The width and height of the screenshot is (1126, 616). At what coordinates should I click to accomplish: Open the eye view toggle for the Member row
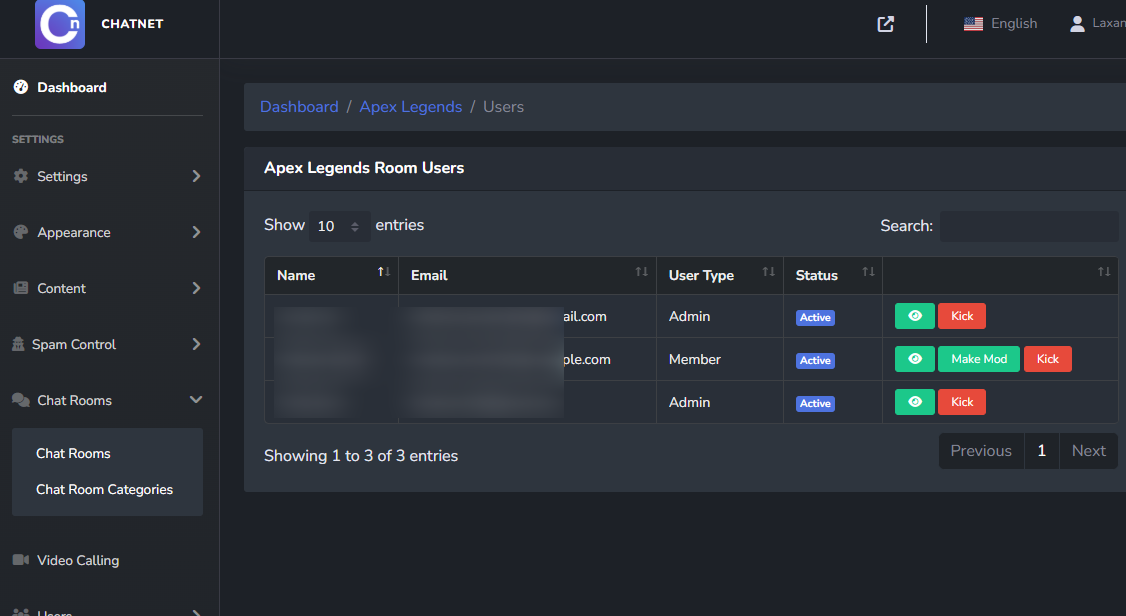click(x=914, y=358)
